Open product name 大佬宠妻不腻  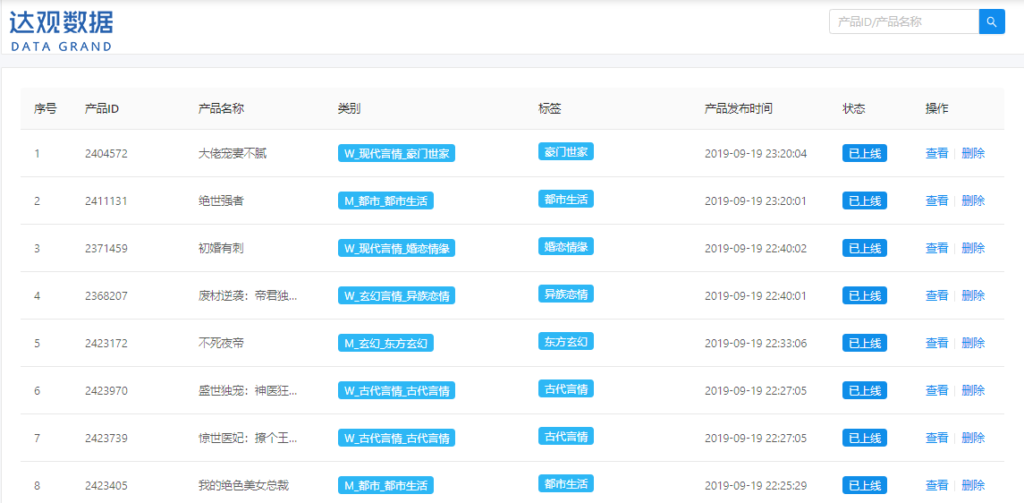232,153
